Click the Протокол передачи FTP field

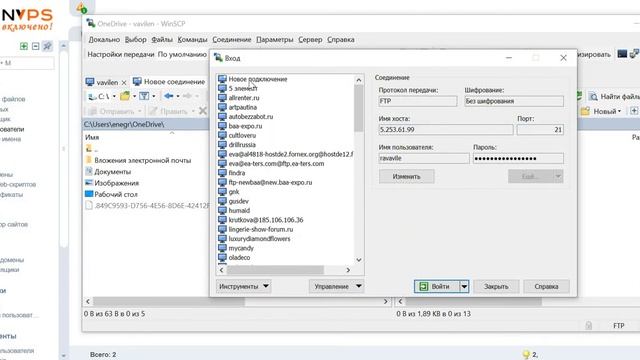[x=418, y=101]
